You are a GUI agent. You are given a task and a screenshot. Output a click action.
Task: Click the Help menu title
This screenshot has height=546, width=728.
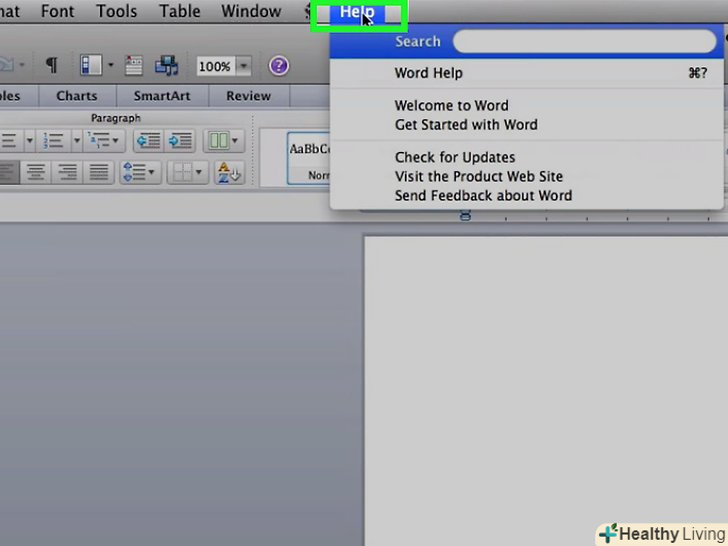tap(358, 12)
